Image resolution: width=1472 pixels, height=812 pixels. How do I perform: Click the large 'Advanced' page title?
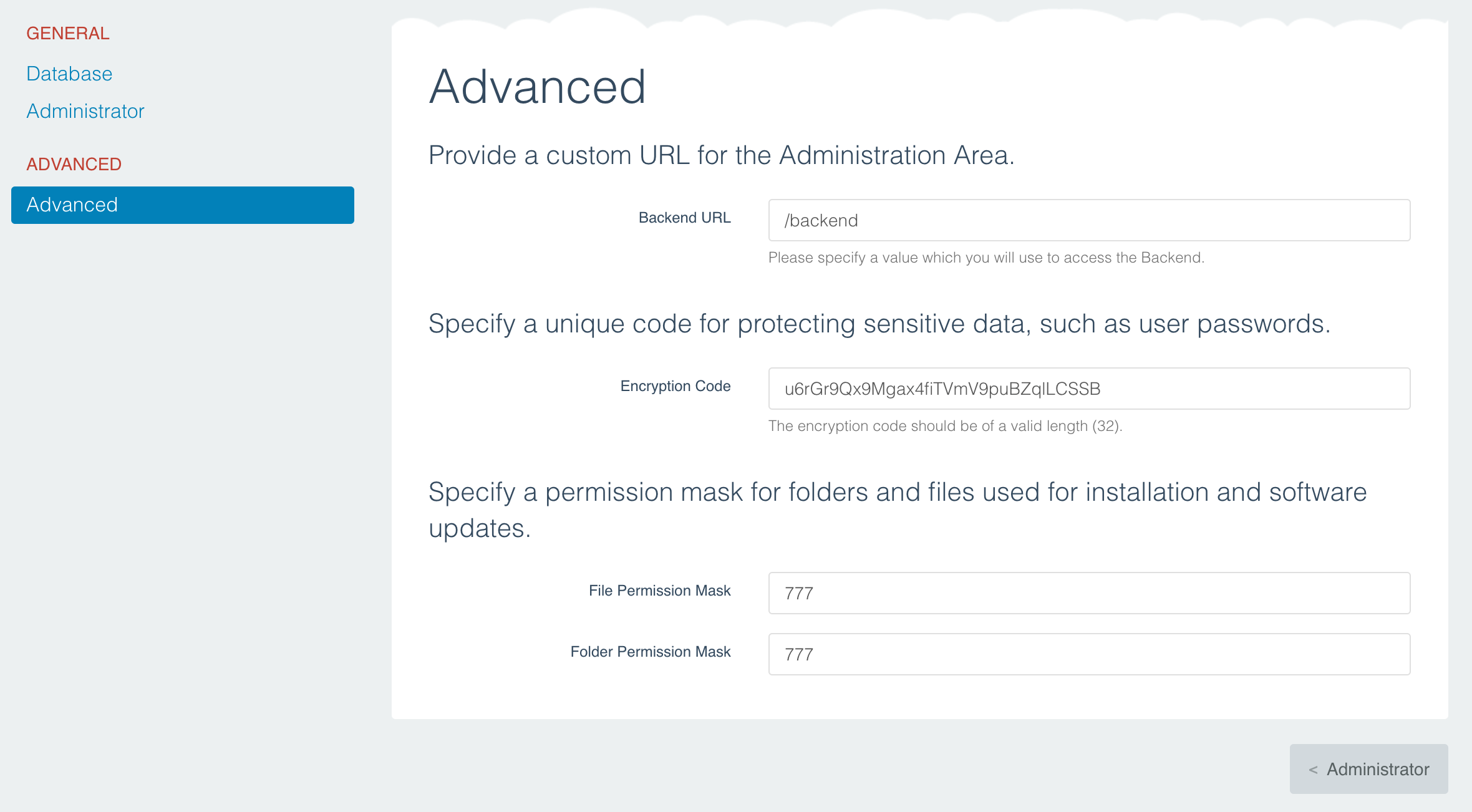[x=537, y=87]
